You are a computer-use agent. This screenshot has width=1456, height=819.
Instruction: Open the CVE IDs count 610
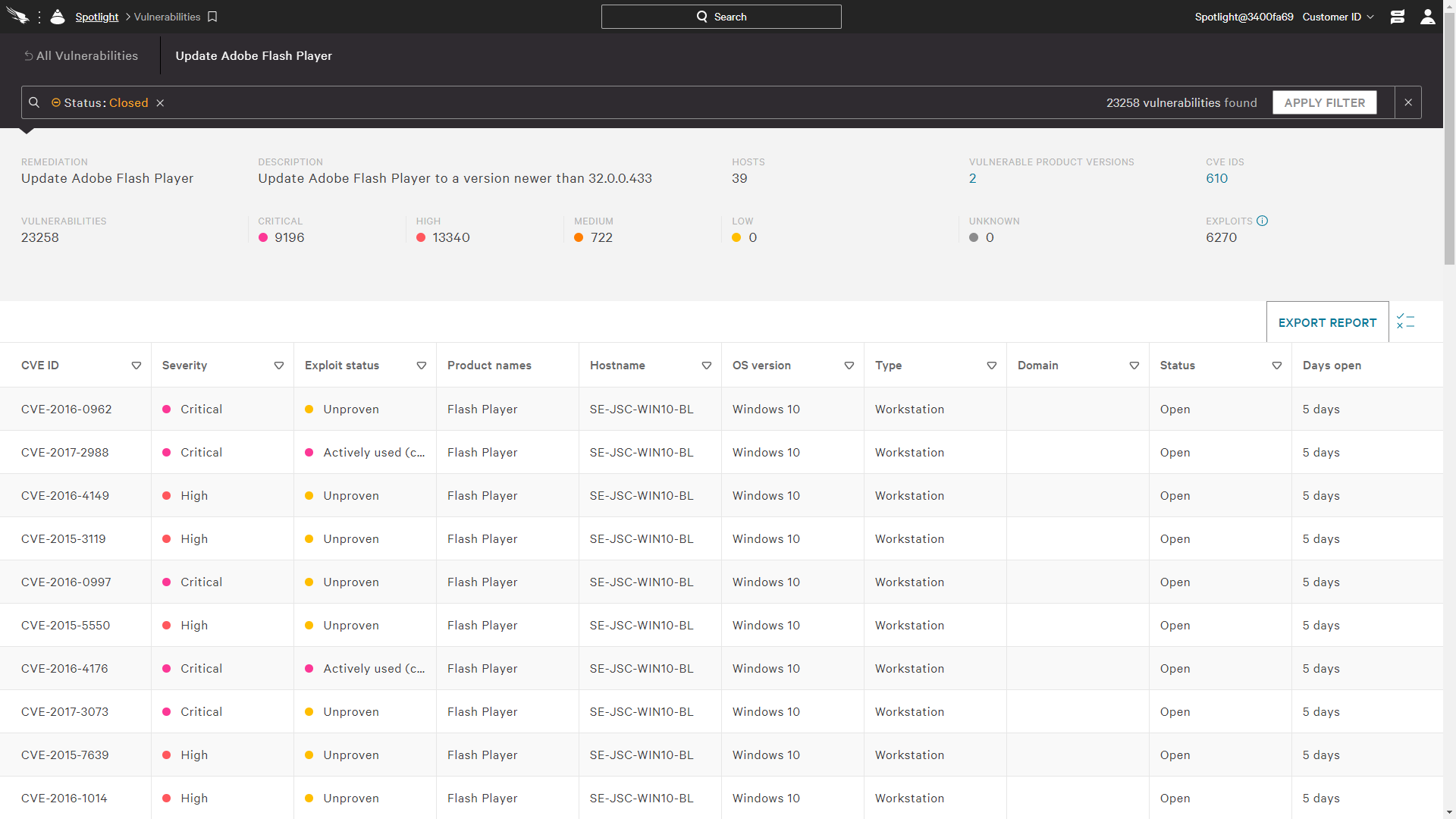click(x=1216, y=179)
